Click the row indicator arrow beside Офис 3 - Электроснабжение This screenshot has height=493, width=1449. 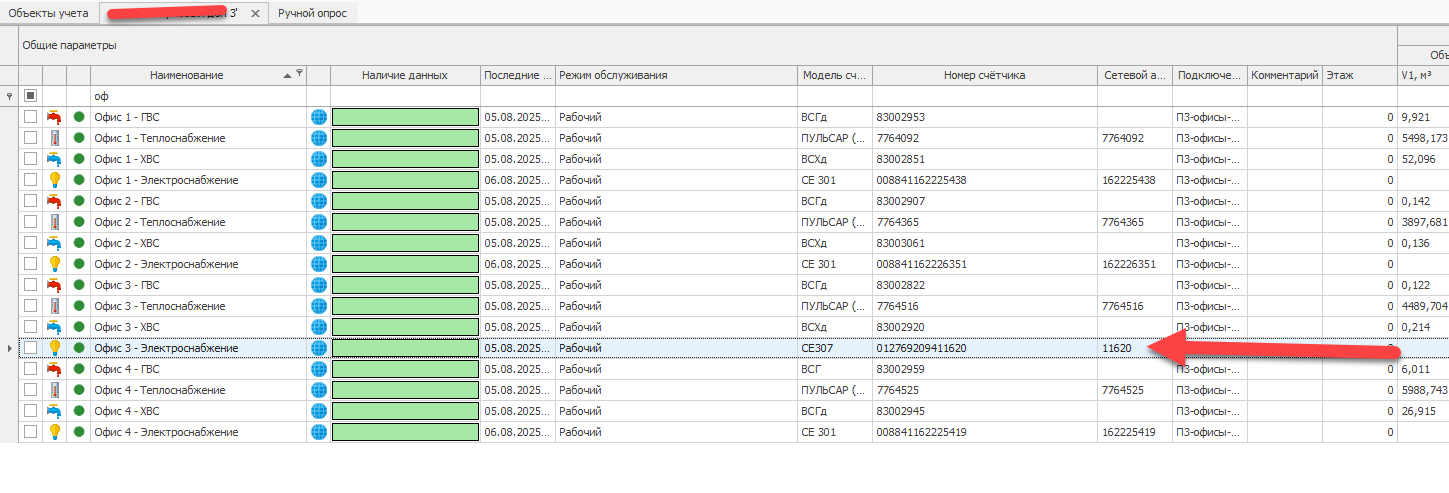[x=9, y=348]
